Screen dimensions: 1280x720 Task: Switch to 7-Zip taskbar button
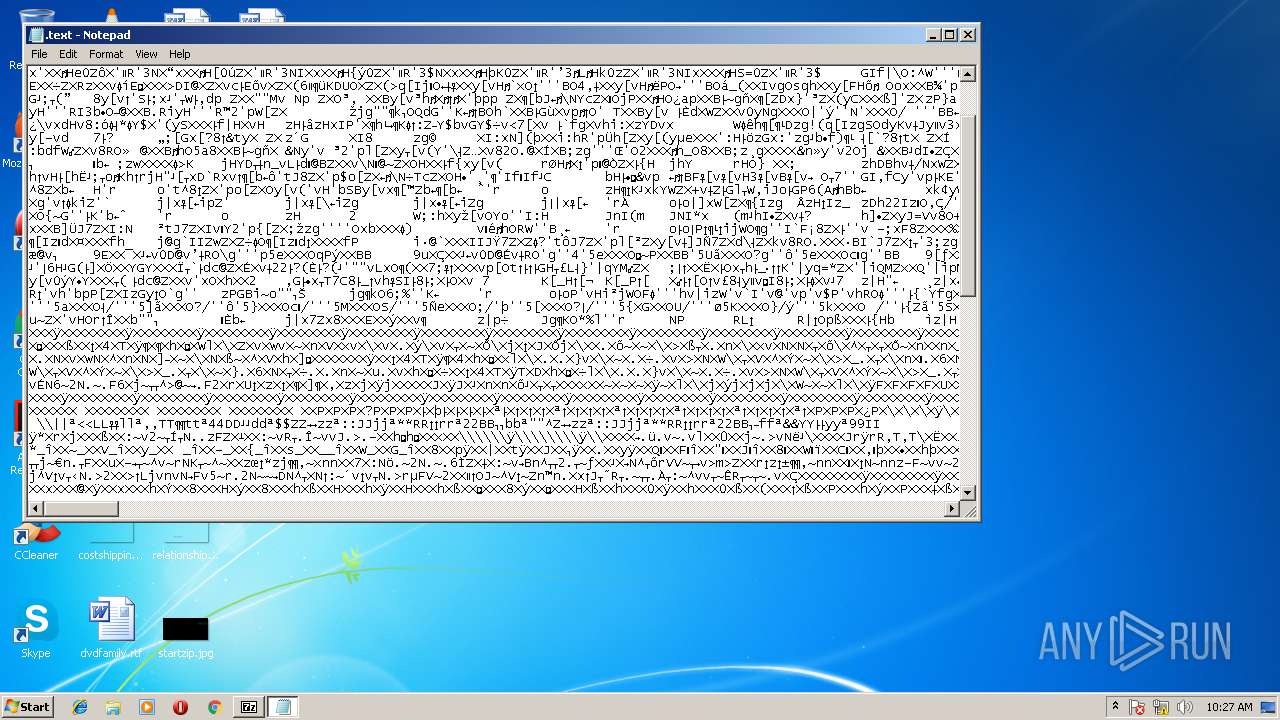[x=248, y=707]
